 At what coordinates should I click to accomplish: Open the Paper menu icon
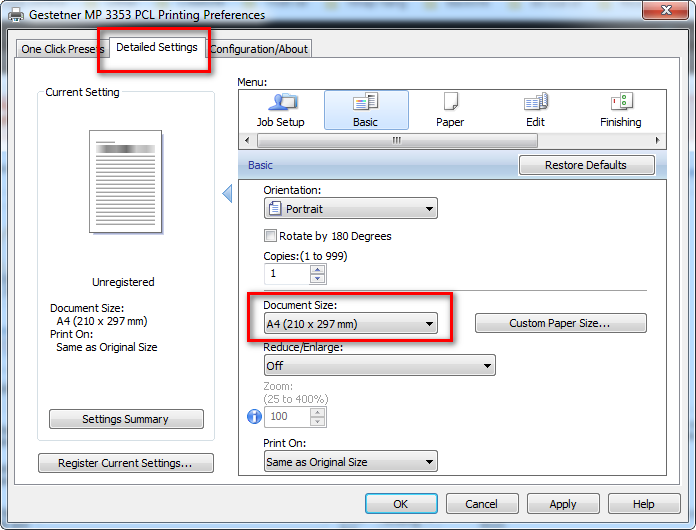450,111
